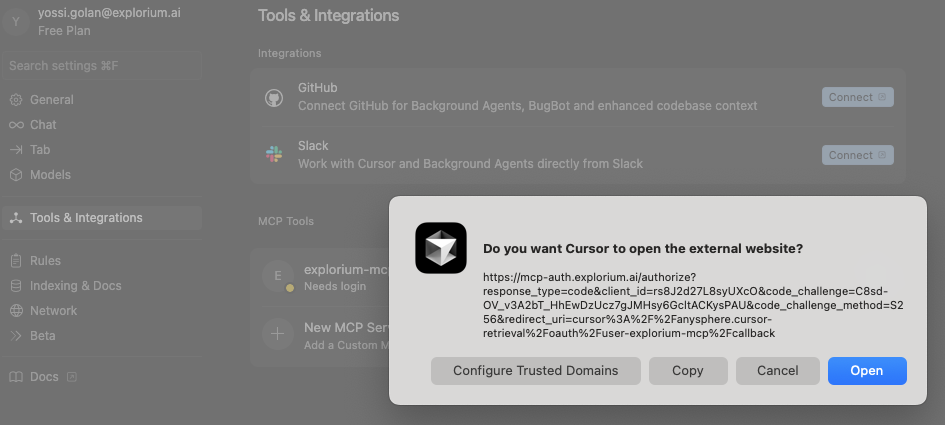Open Models settings
Image resolution: width=945 pixels, height=425 pixels.
(x=101, y=175)
